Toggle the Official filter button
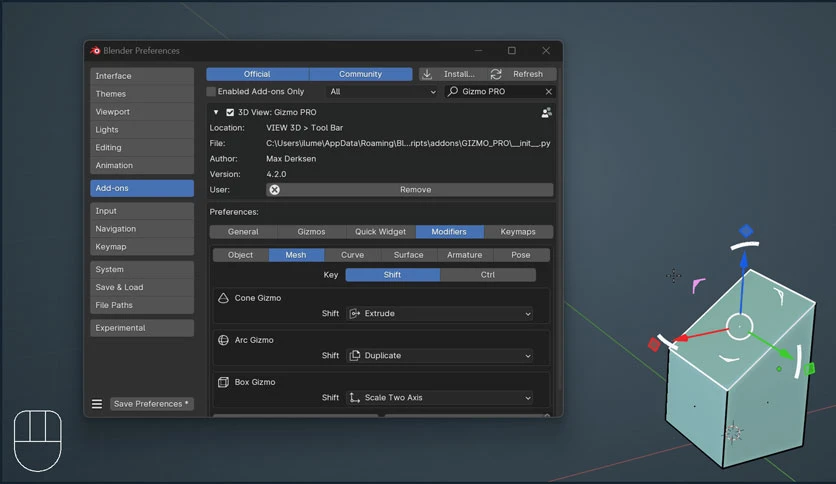The image size is (836, 484). click(x=258, y=74)
